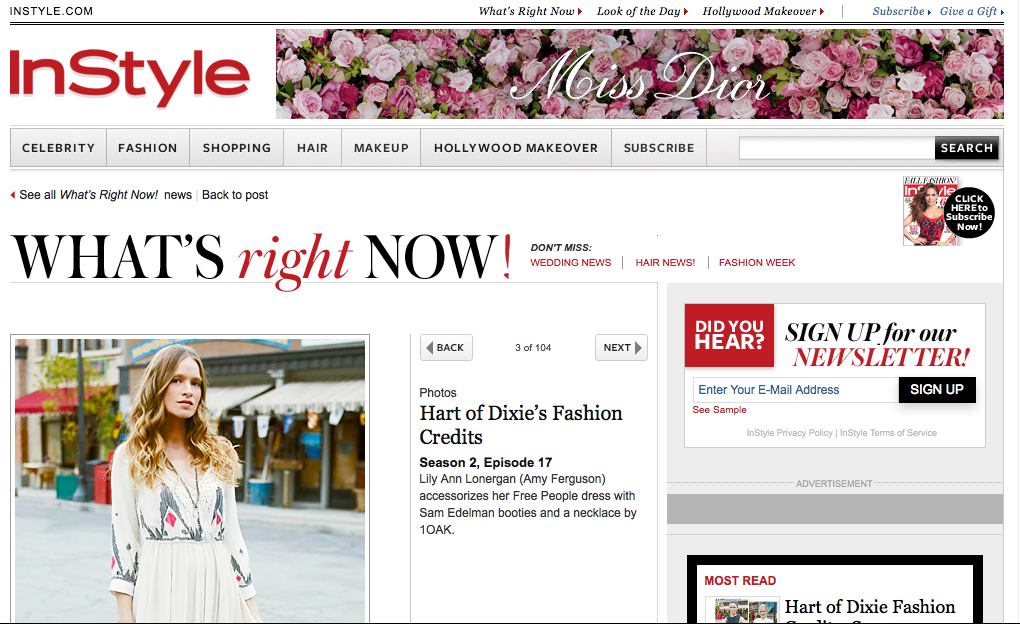Open the Fashion Week link

(x=757, y=262)
